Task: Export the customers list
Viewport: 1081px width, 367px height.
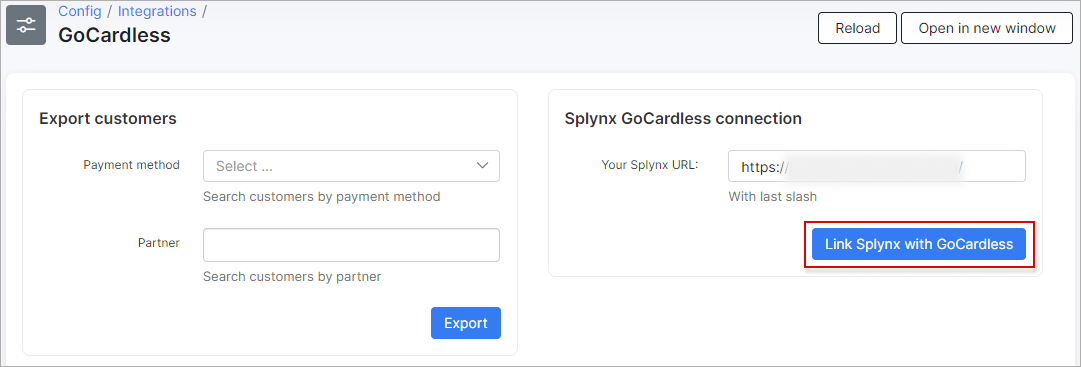Action: click(466, 323)
